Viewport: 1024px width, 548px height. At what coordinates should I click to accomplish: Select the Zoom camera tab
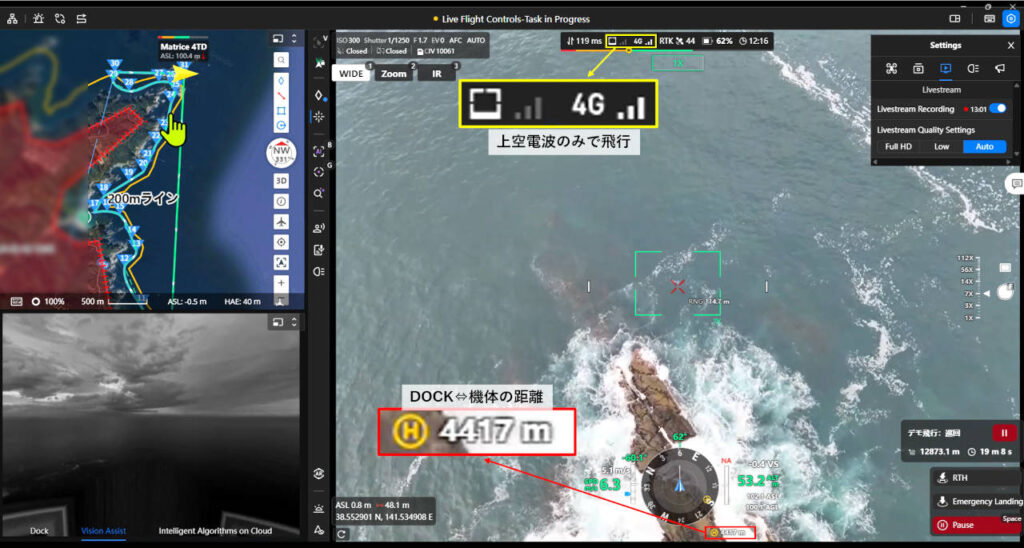pyautogui.click(x=394, y=74)
